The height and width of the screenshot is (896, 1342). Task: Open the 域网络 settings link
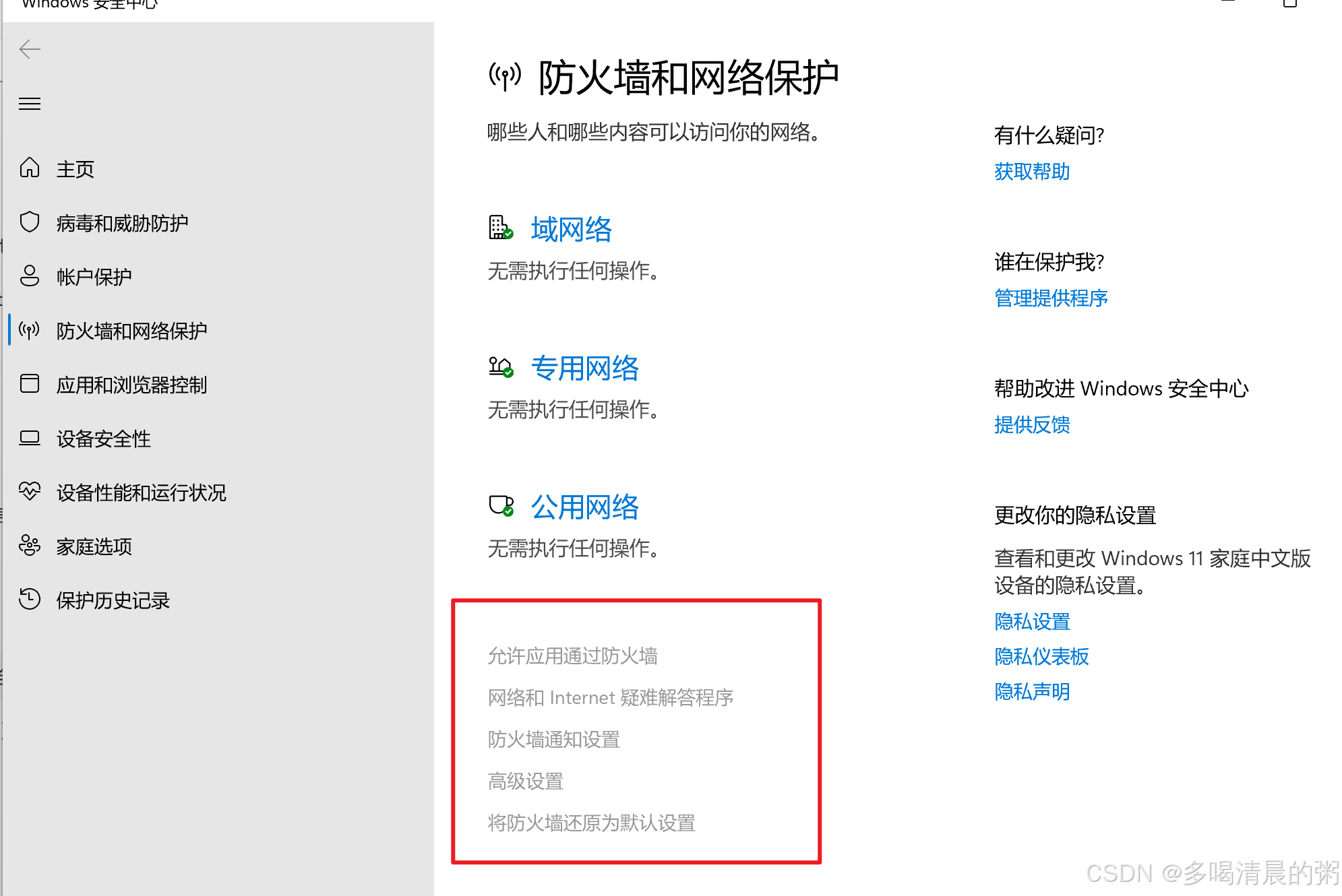571,230
